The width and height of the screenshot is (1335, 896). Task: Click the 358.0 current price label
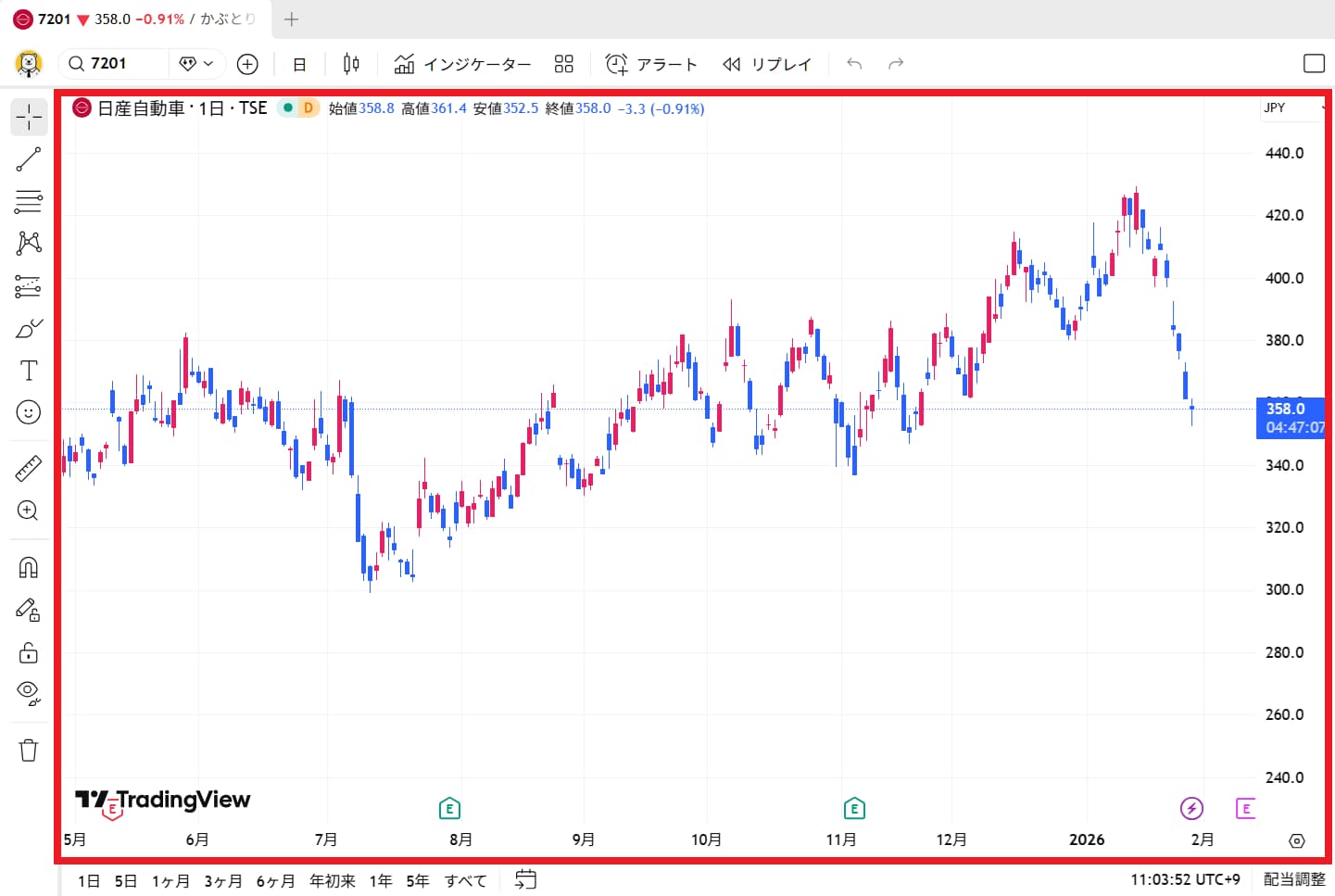(x=1290, y=410)
